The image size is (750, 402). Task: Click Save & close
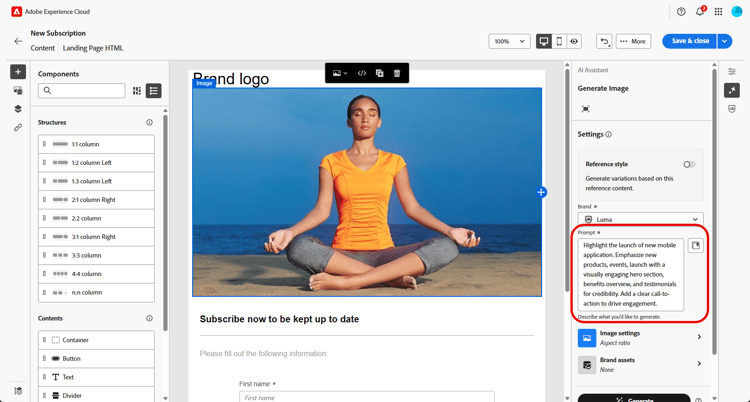click(x=690, y=41)
